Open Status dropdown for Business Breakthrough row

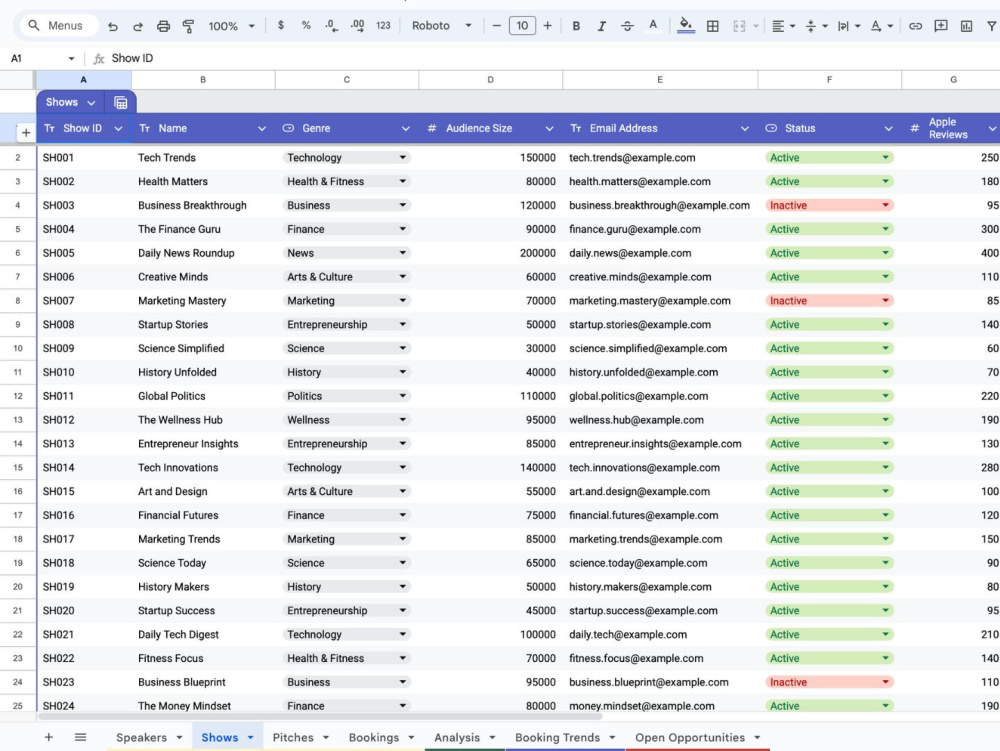pyautogui.click(x=885, y=205)
